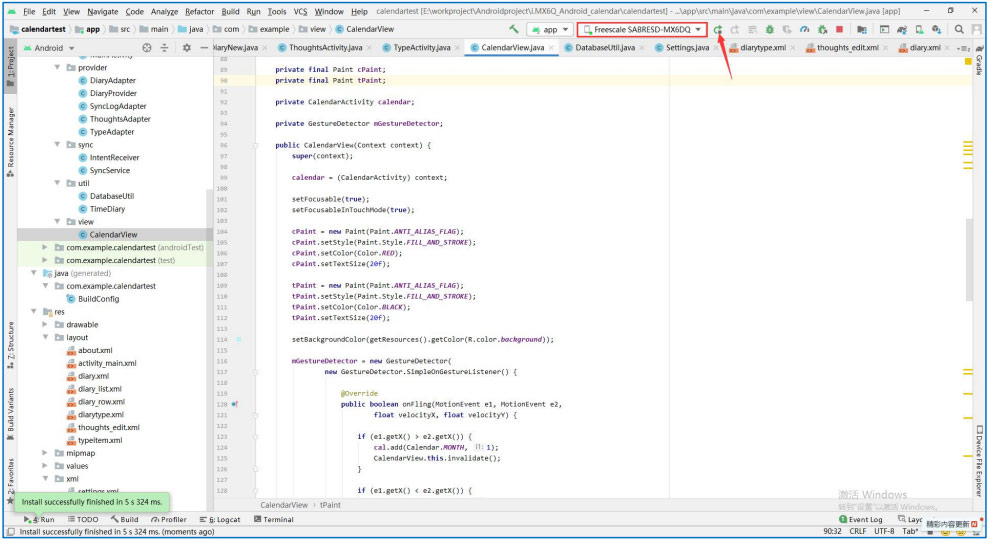
Task: Collapse the util folder
Action: pos(57,183)
